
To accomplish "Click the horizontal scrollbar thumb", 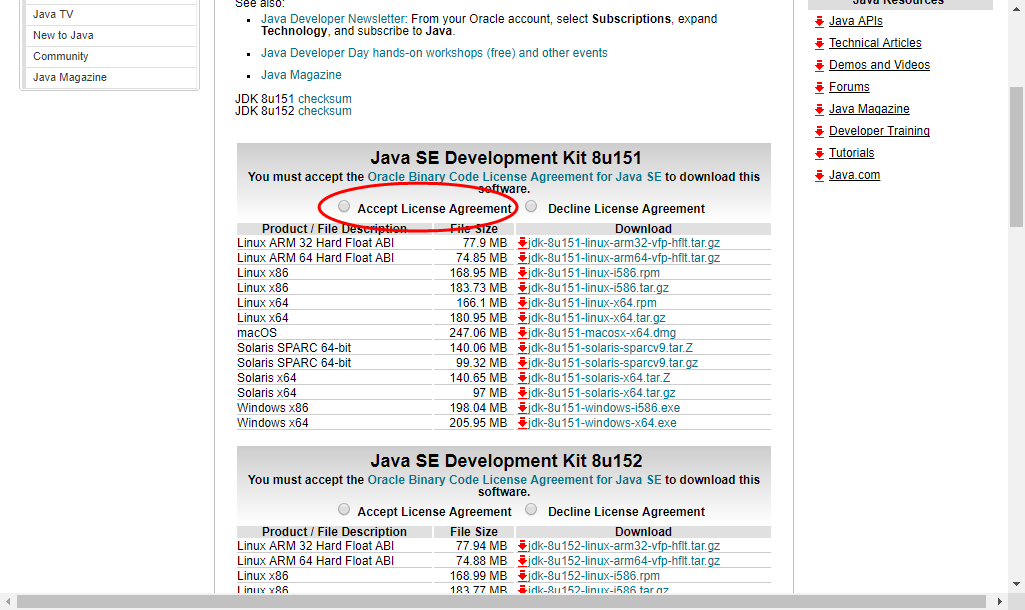I will pos(501,602).
